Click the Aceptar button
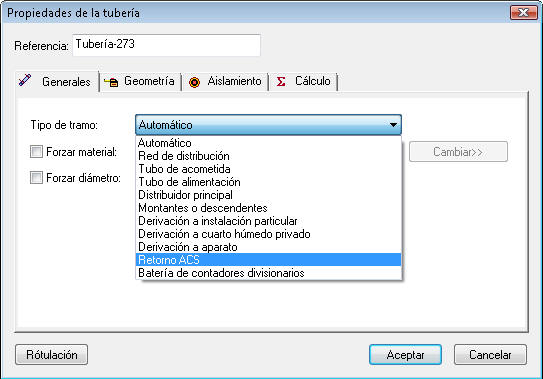 coord(405,354)
